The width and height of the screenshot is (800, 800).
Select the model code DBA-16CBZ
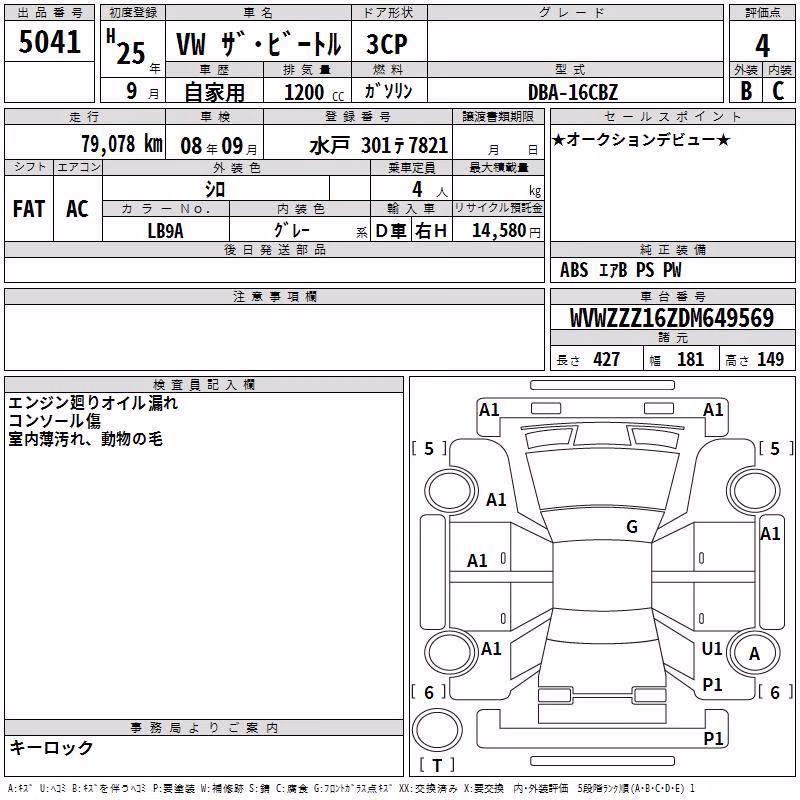coord(573,92)
